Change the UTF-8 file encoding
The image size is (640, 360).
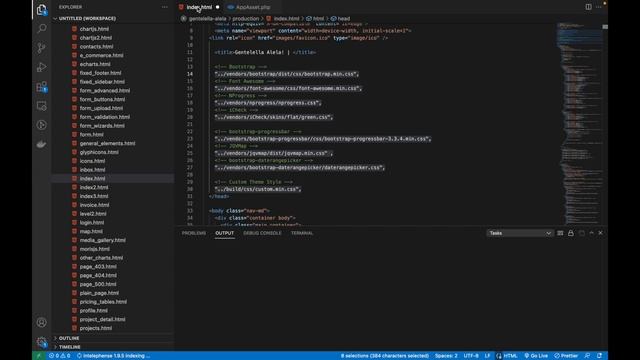tap(471, 356)
